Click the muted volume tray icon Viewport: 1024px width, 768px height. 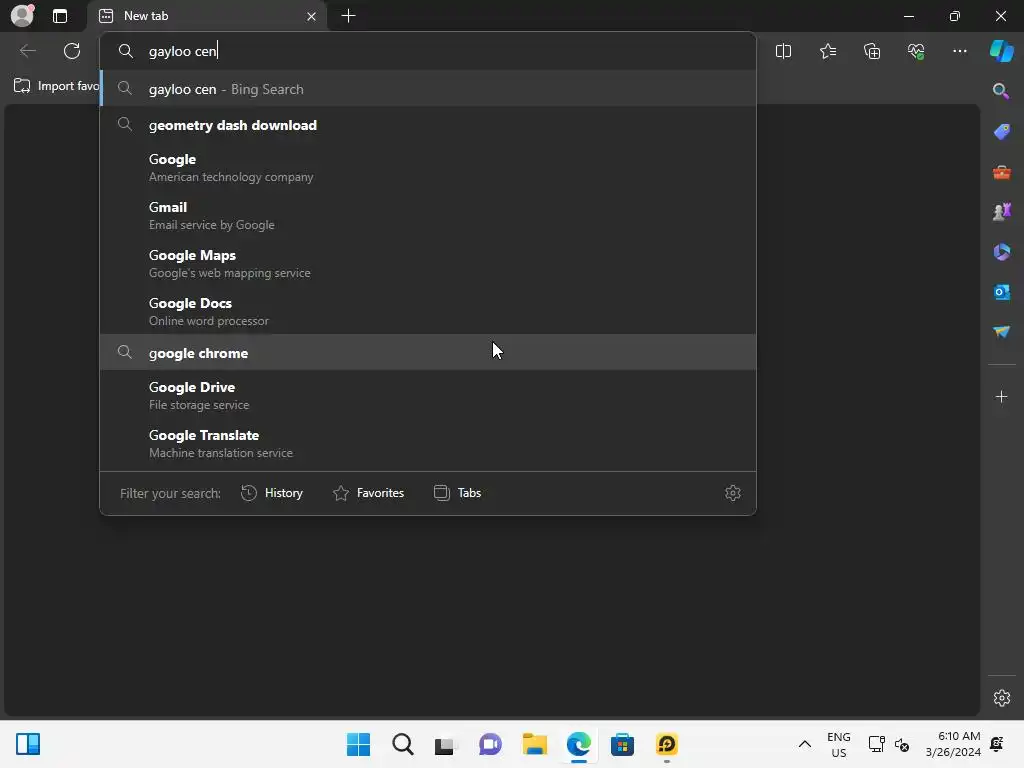pyautogui.click(x=902, y=744)
